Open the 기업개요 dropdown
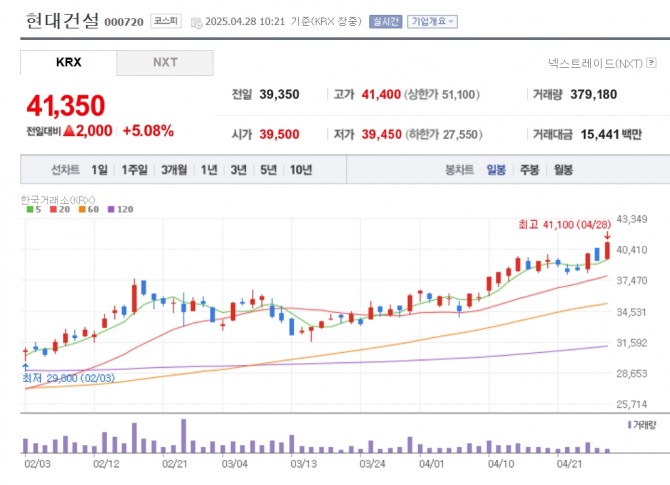Screen dimensions: 670x485 (x=432, y=21)
